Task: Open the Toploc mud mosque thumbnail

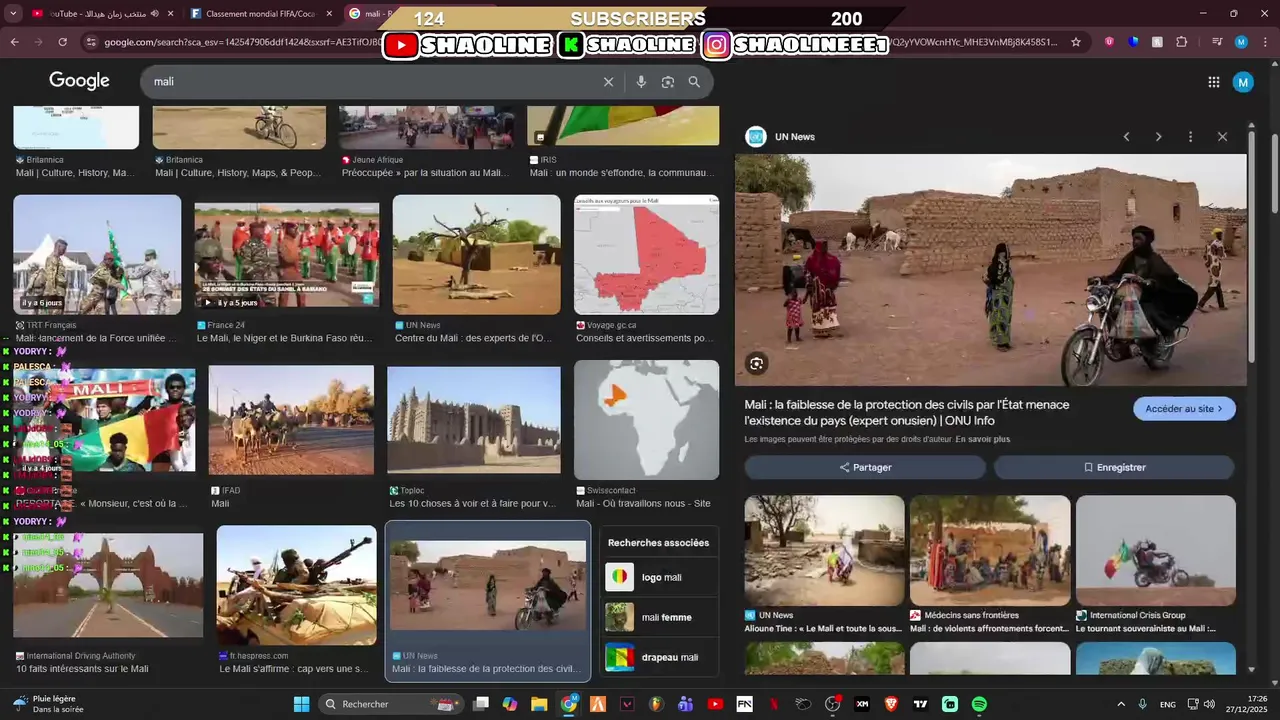Action: click(x=474, y=420)
